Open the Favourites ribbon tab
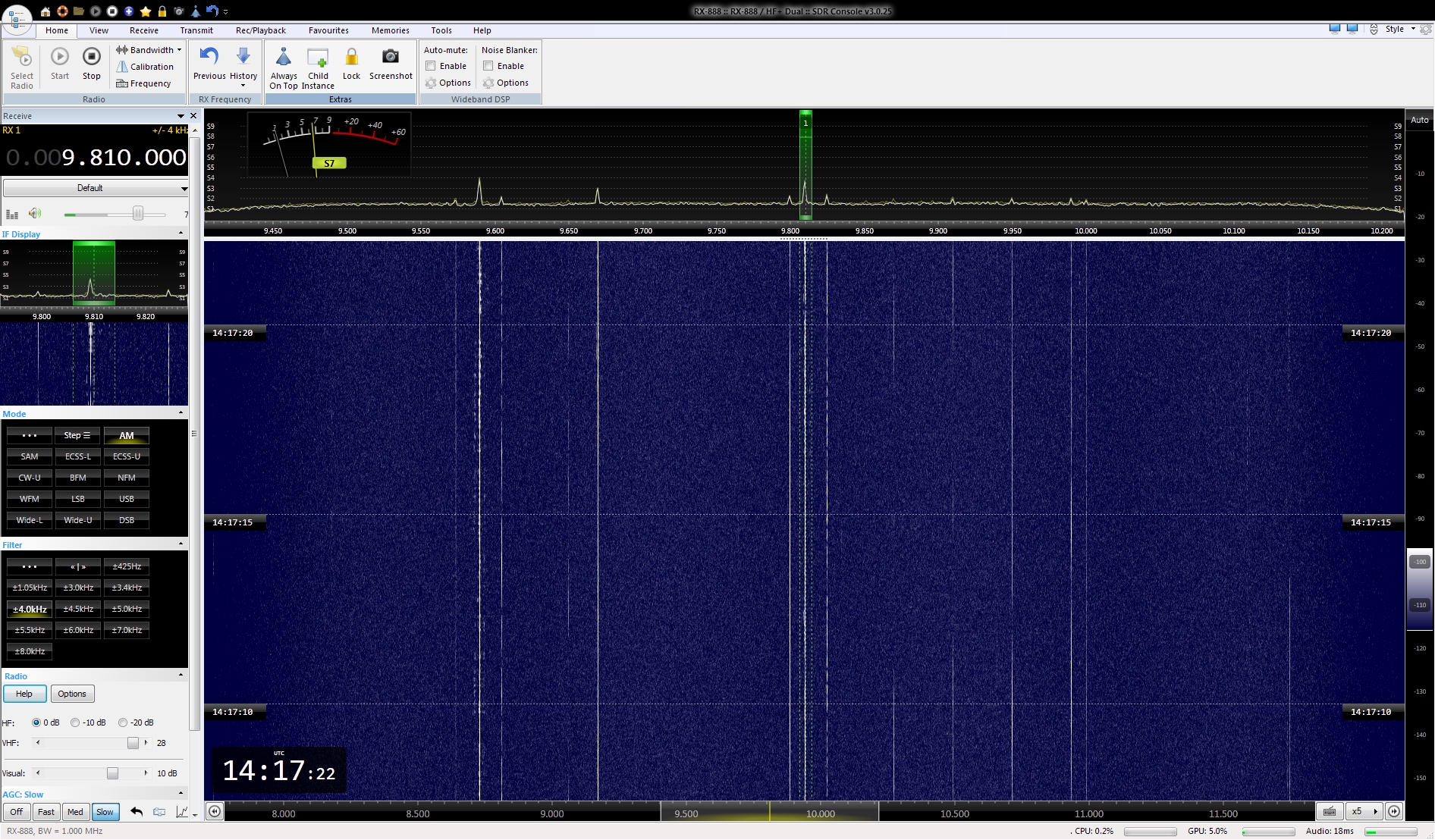Image resolution: width=1435 pixels, height=840 pixels. [x=328, y=30]
